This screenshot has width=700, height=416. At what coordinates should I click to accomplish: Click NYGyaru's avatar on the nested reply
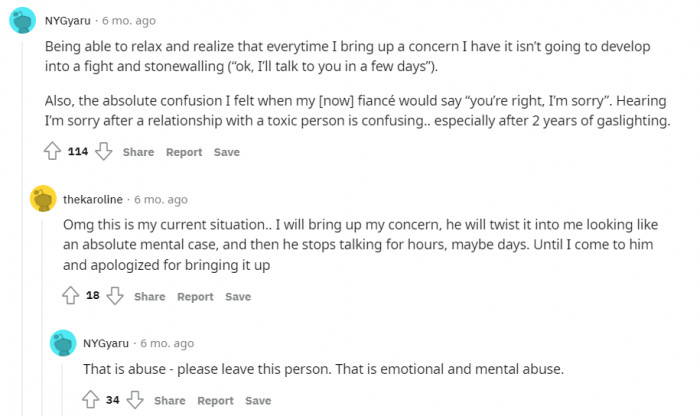64,343
